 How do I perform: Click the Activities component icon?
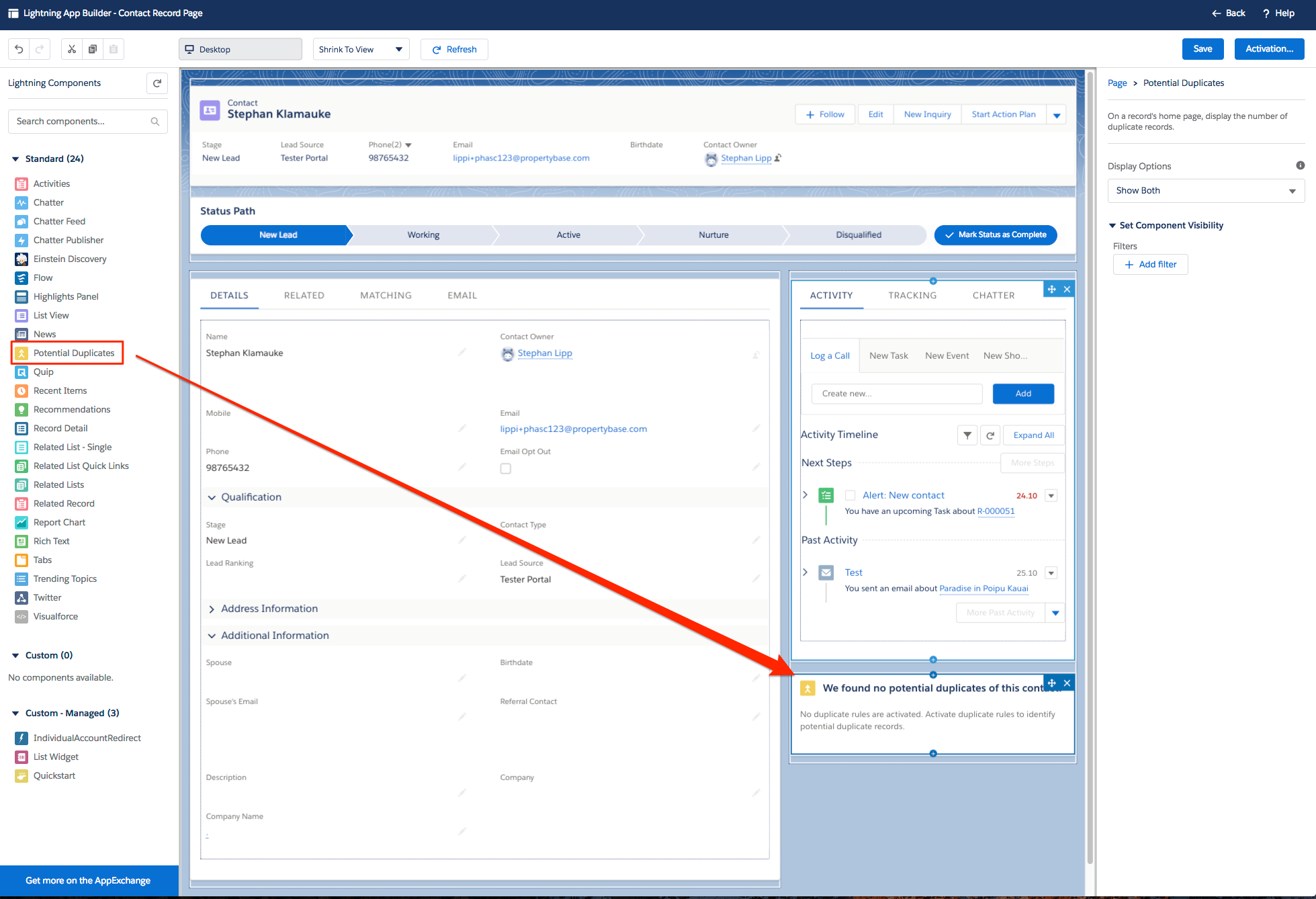(21, 183)
